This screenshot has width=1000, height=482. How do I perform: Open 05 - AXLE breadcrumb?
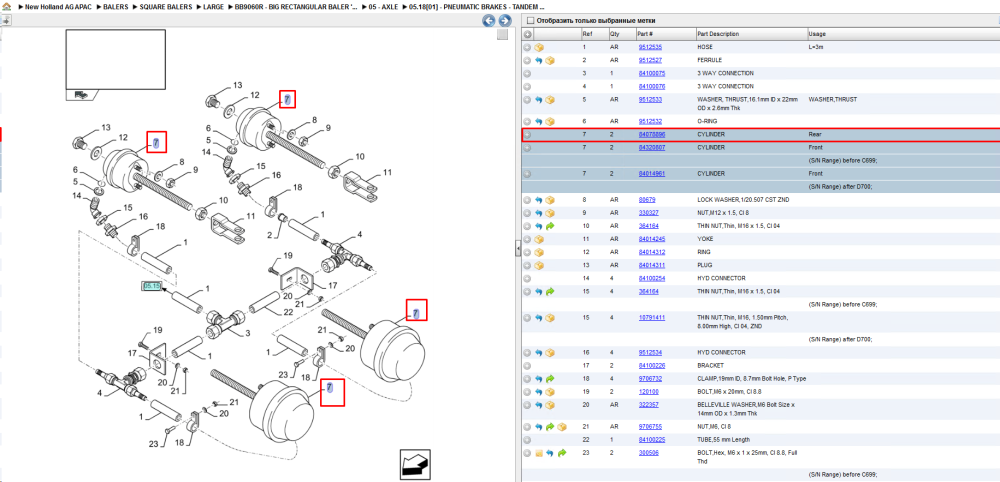coord(381,6)
